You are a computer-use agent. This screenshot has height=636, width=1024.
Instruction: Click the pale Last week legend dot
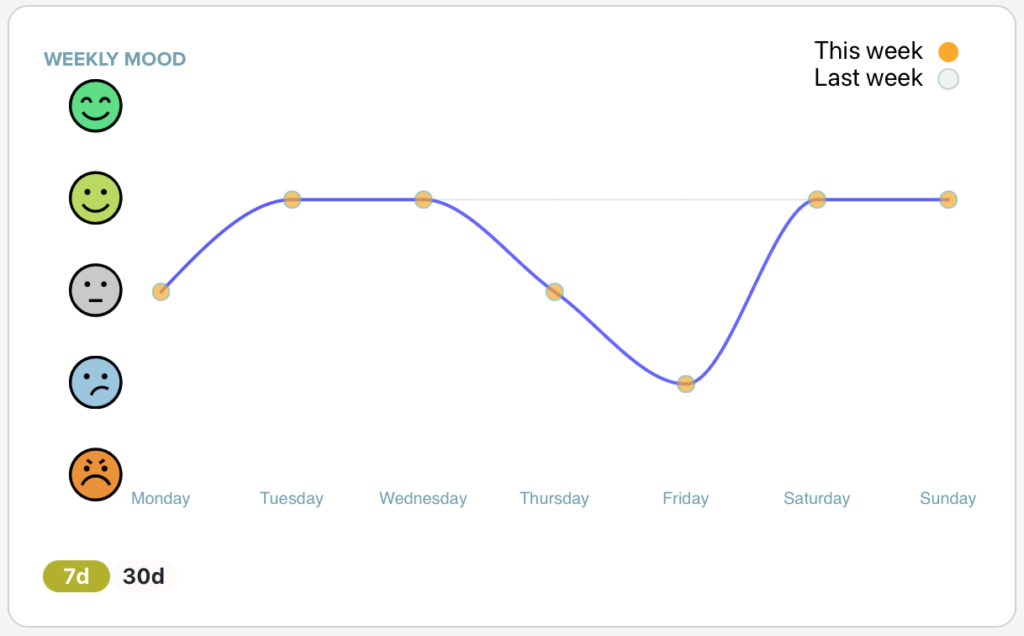(948, 79)
